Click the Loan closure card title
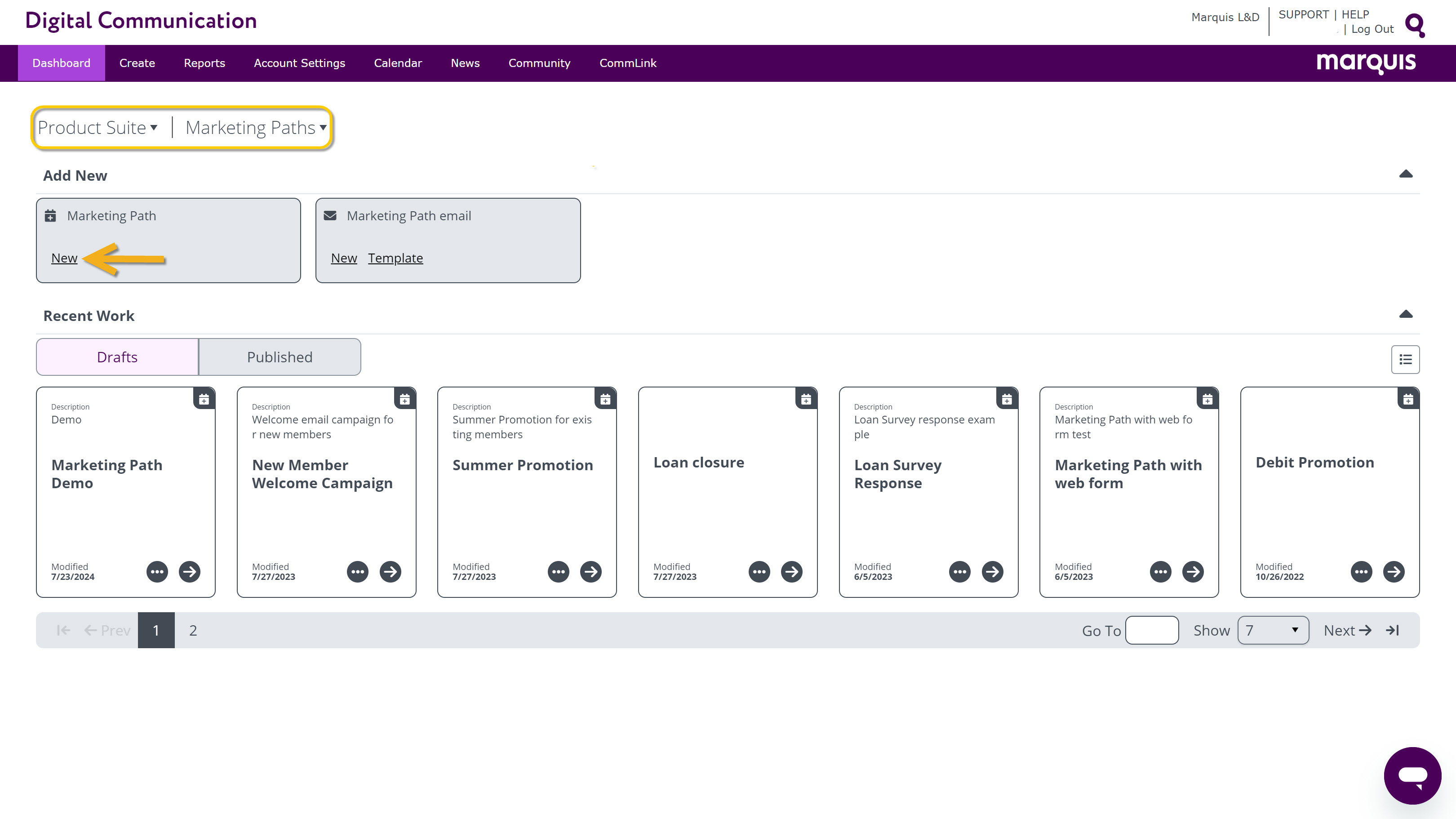Image resolution: width=1456 pixels, height=819 pixels. click(699, 463)
